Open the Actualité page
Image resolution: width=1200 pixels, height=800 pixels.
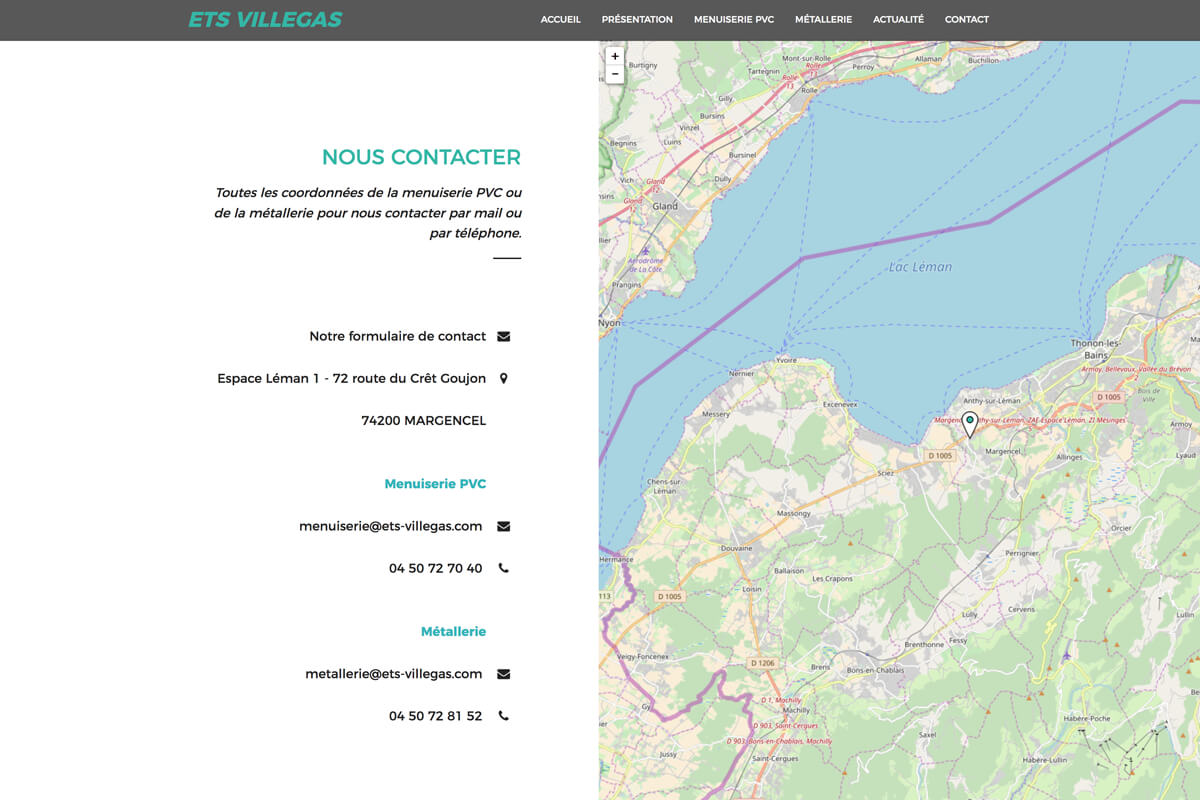(x=898, y=20)
